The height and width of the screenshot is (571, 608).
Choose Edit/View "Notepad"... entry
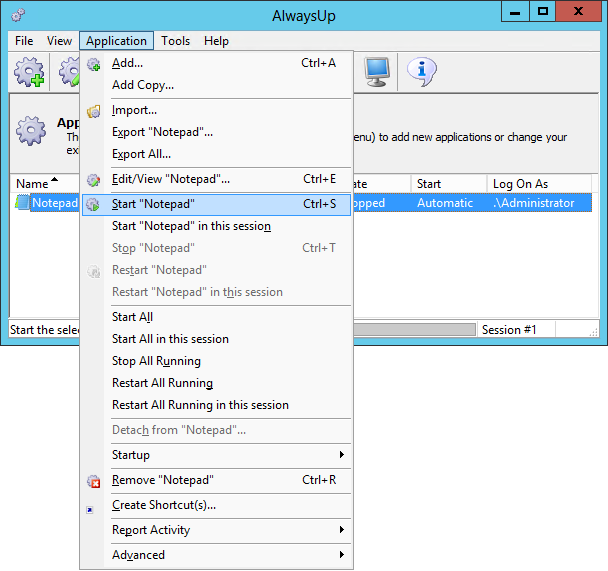point(216,179)
